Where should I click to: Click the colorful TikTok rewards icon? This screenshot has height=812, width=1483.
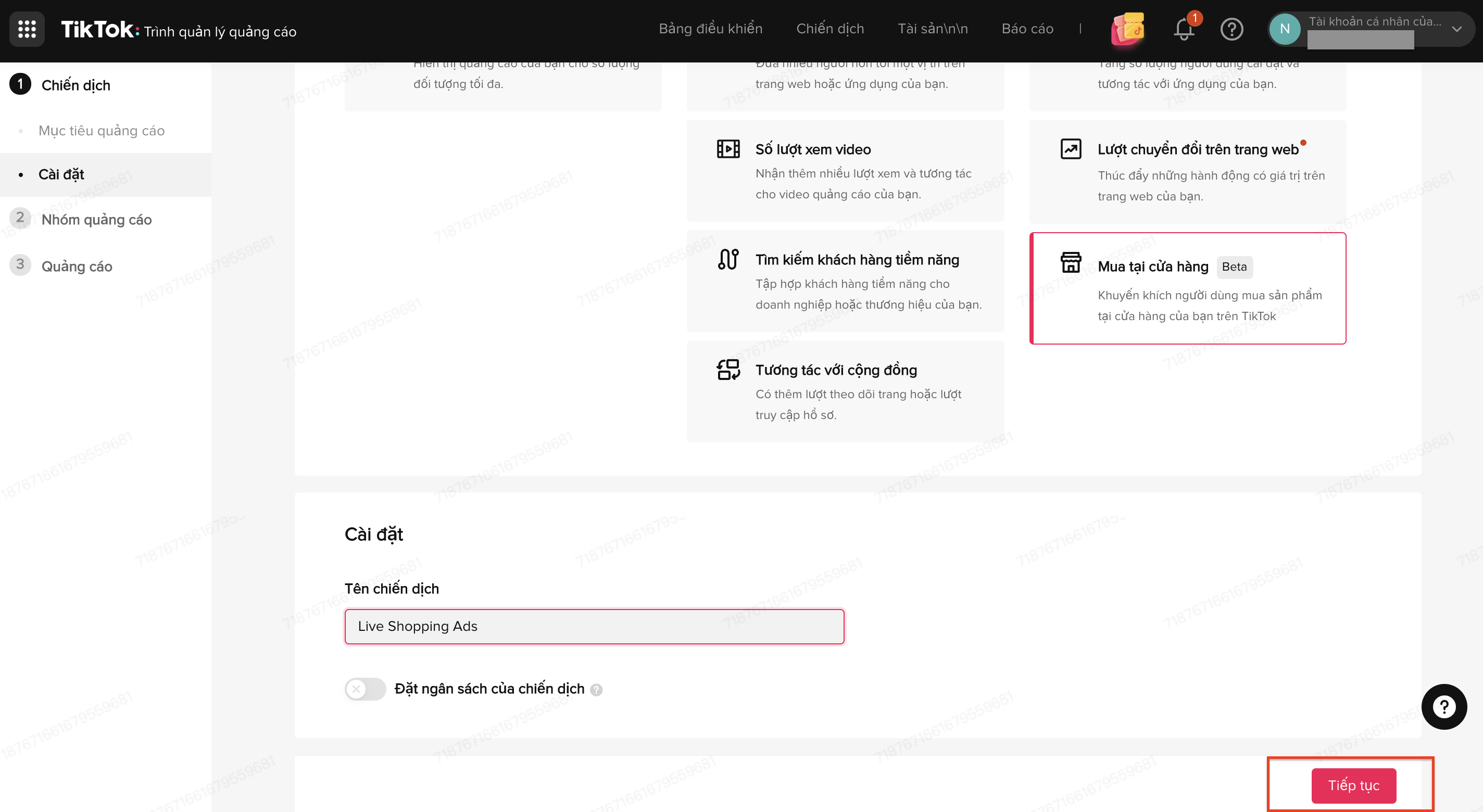point(1127,29)
